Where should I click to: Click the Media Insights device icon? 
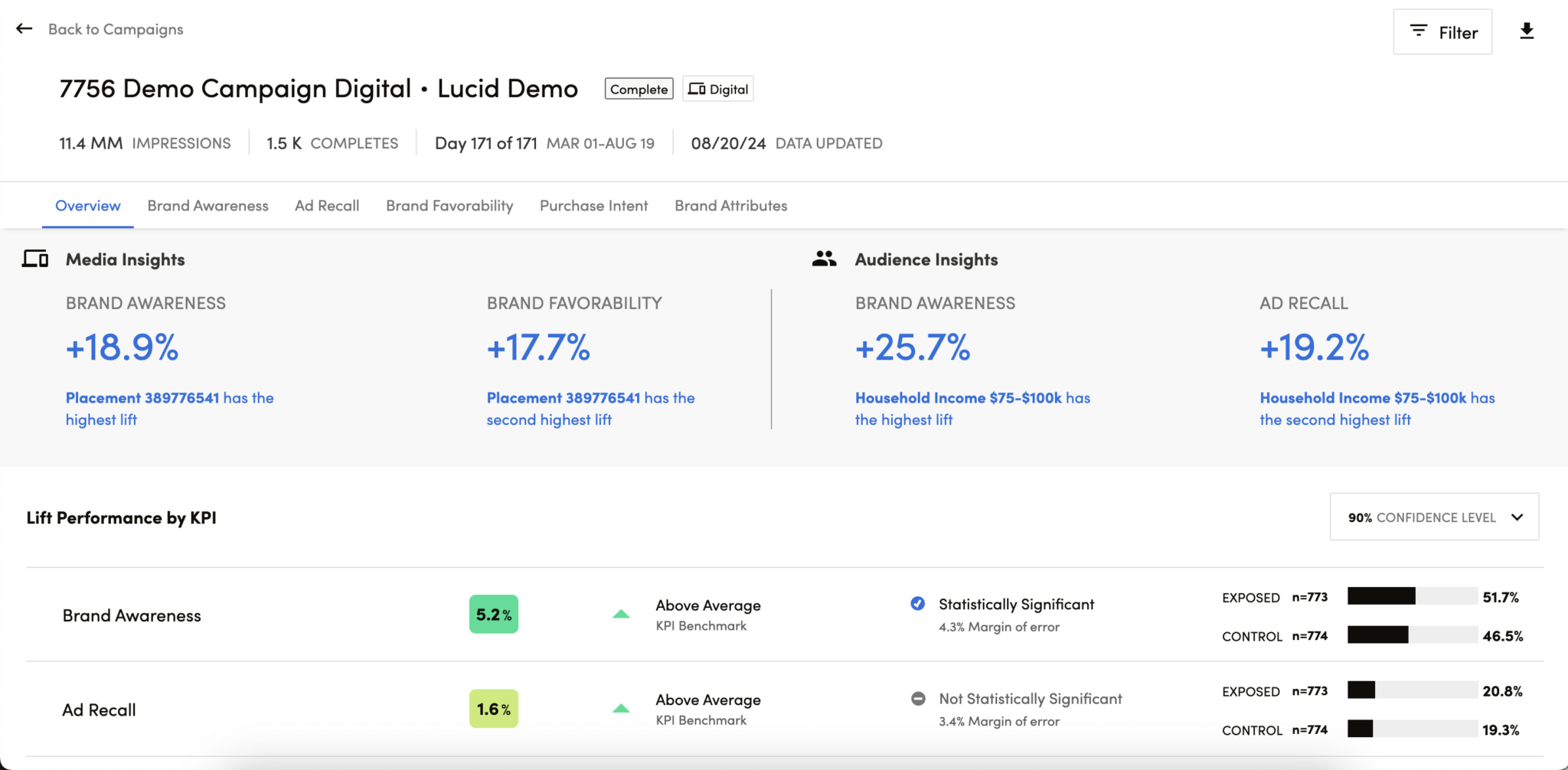34,259
